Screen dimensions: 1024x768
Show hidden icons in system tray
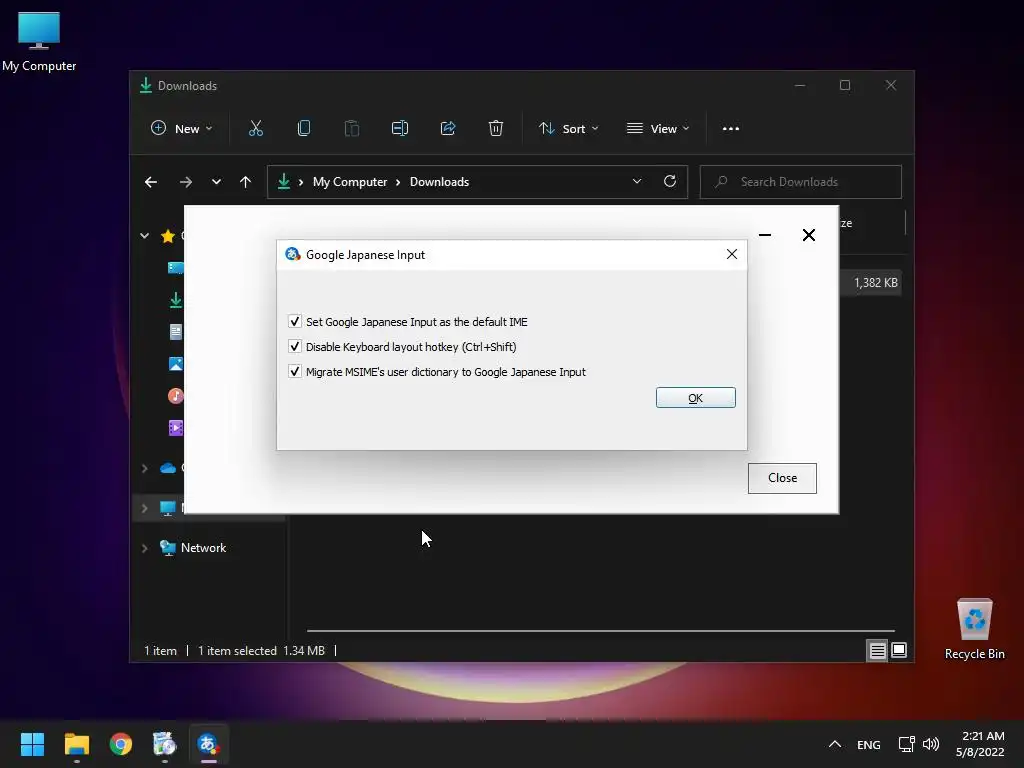click(x=835, y=744)
